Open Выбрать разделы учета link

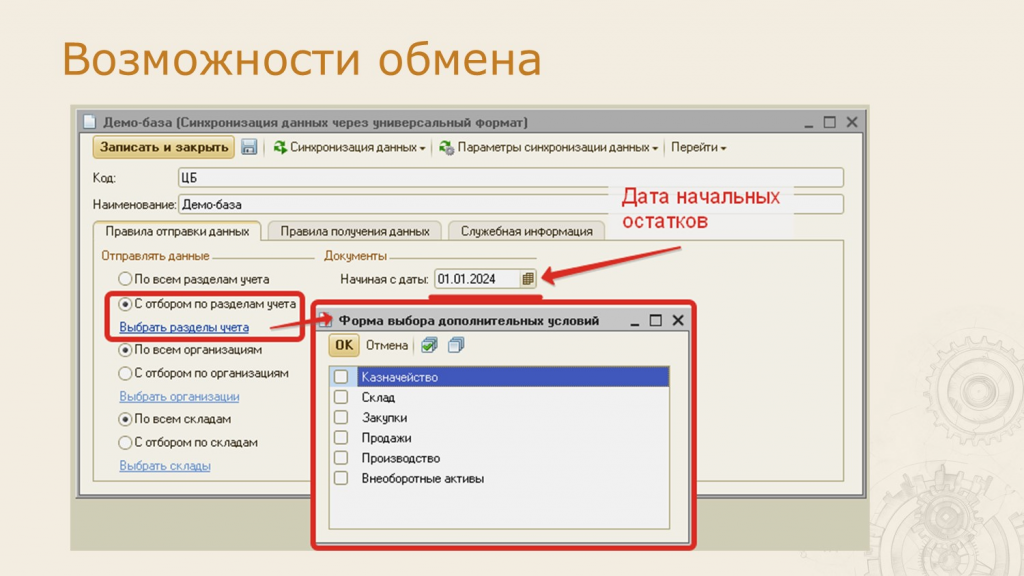coord(184,327)
